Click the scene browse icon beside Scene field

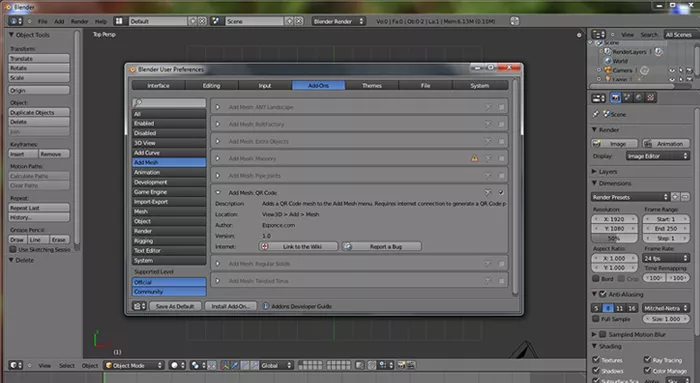(217, 21)
